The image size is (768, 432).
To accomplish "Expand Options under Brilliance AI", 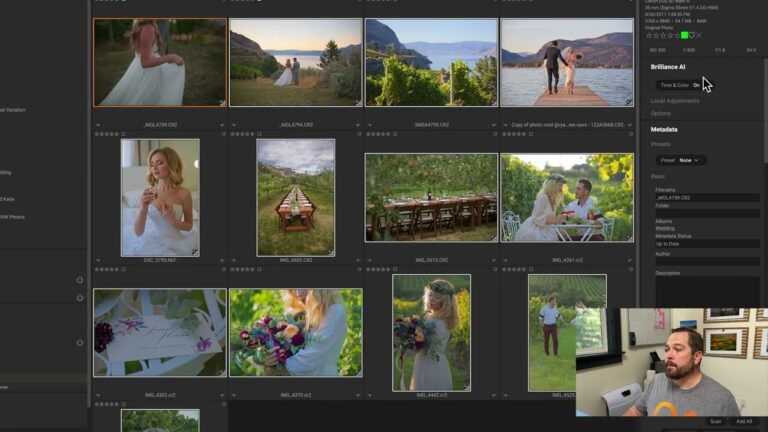I will (660, 114).
